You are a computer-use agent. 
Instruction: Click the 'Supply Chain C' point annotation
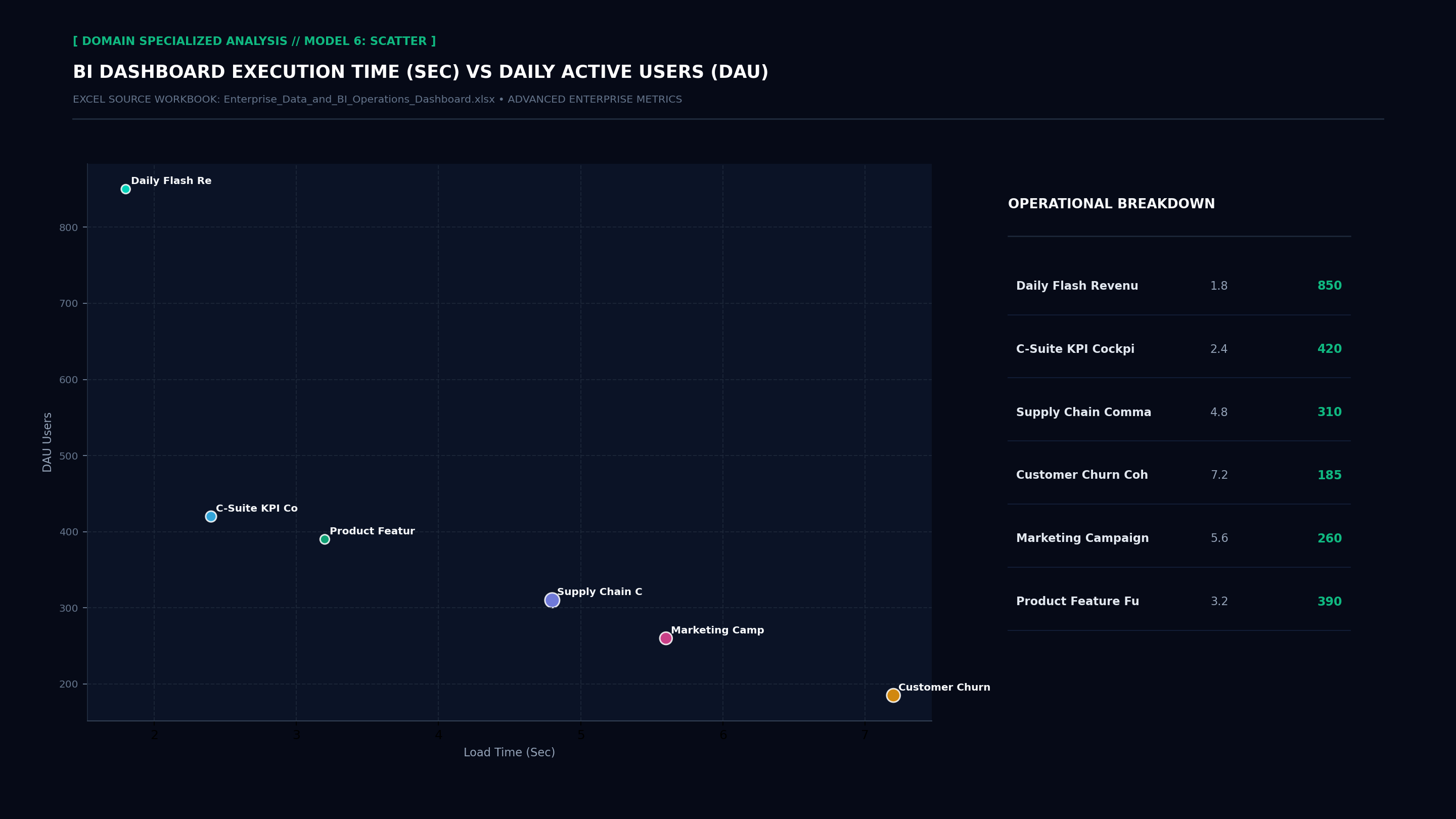click(x=600, y=592)
